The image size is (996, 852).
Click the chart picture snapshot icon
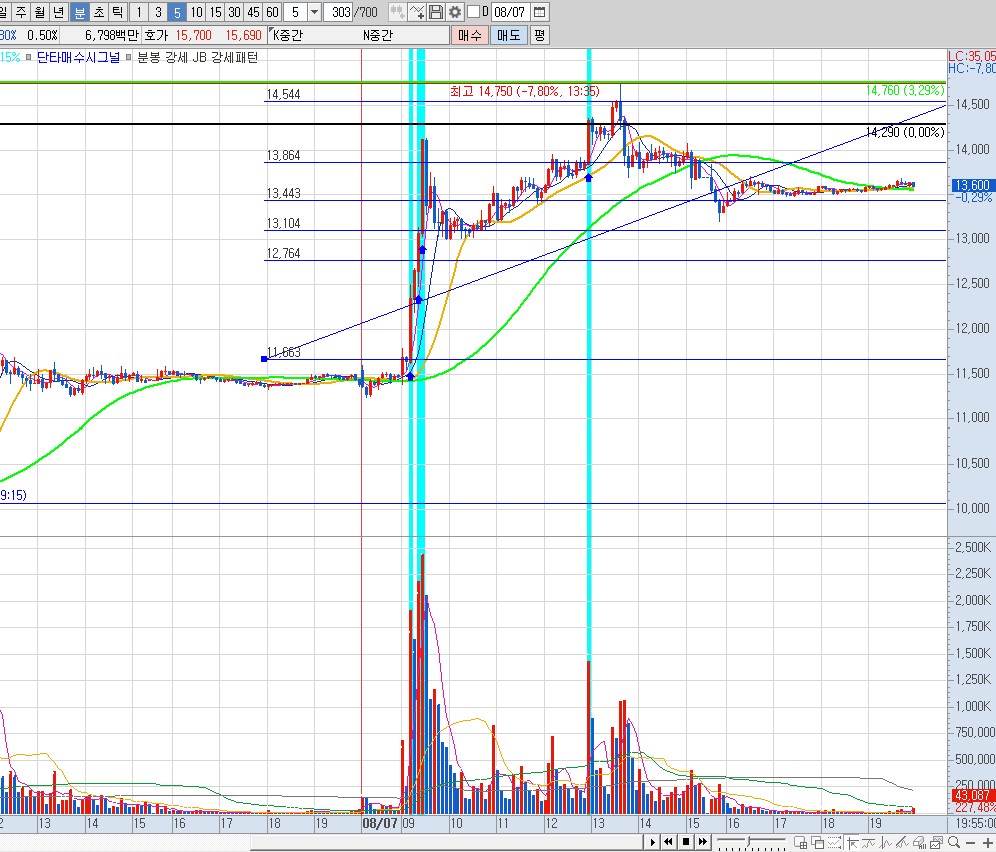[x=936, y=842]
